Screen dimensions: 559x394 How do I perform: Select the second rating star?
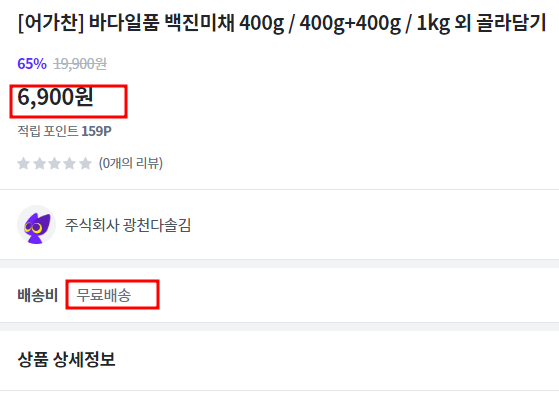coord(39,164)
